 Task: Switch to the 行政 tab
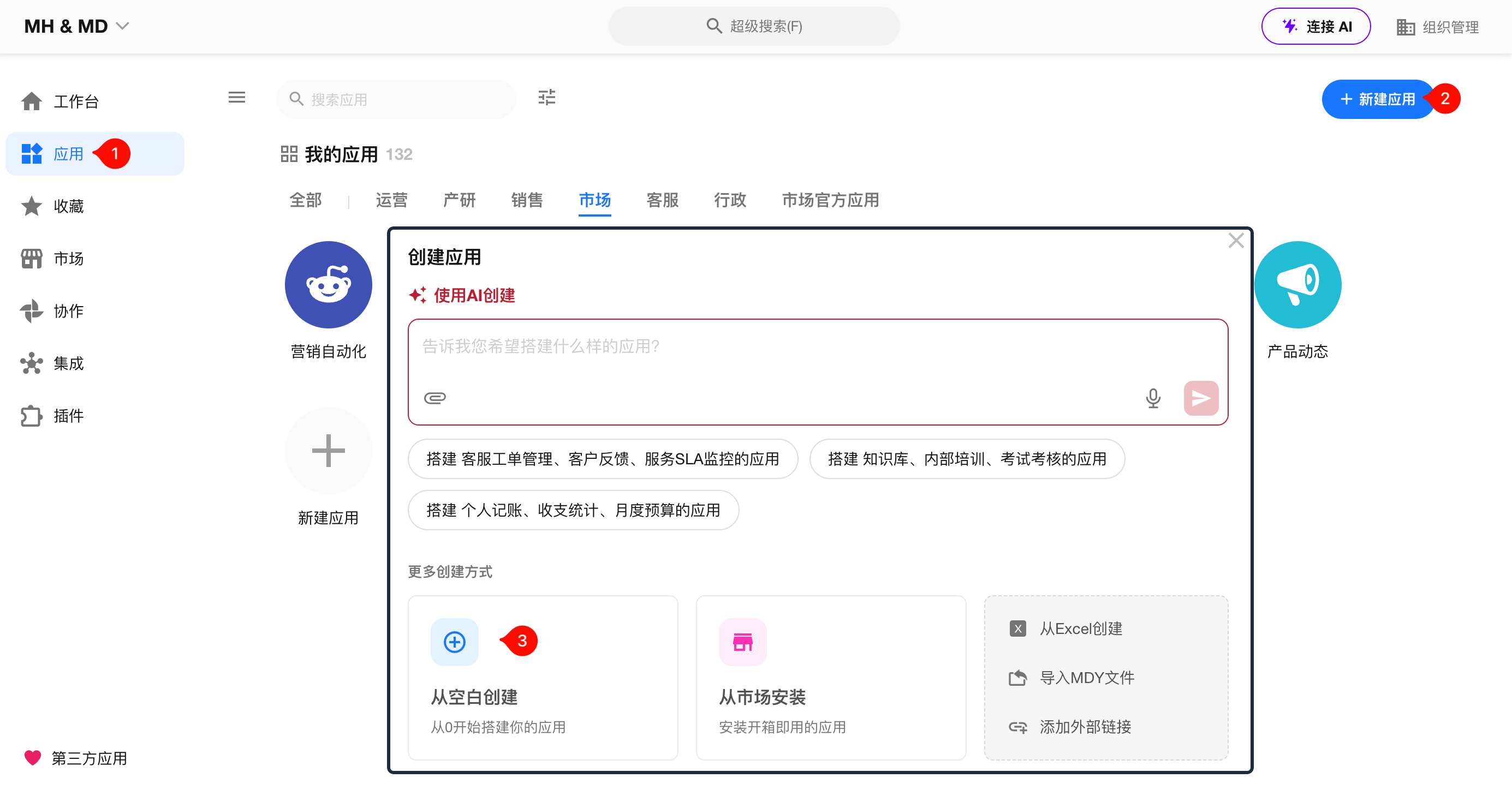(730, 200)
